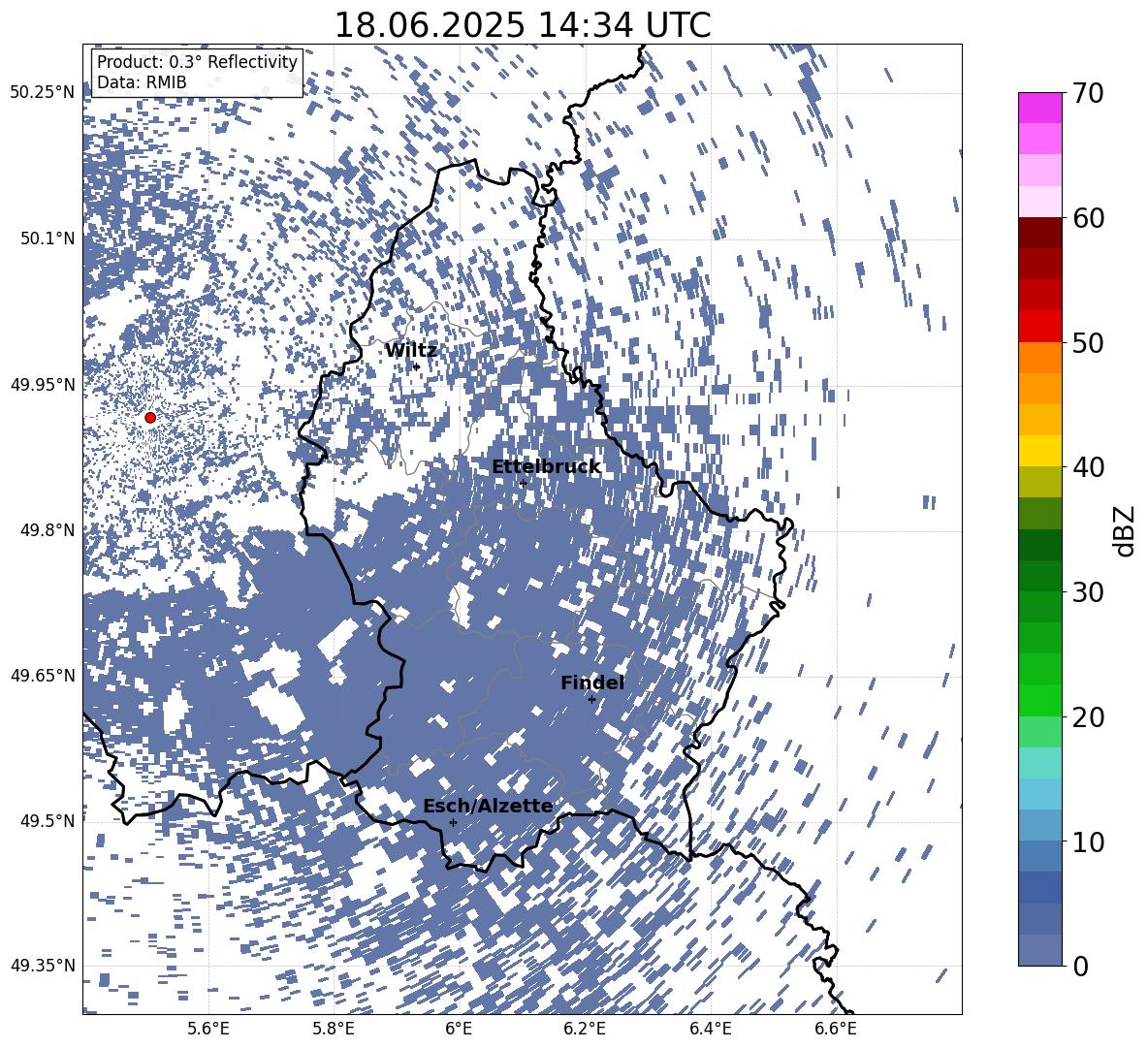Click the 'Esch/Alzette' city label
Image resolution: width=1148 pixels, height=1048 pixels.
coord(488,806)
